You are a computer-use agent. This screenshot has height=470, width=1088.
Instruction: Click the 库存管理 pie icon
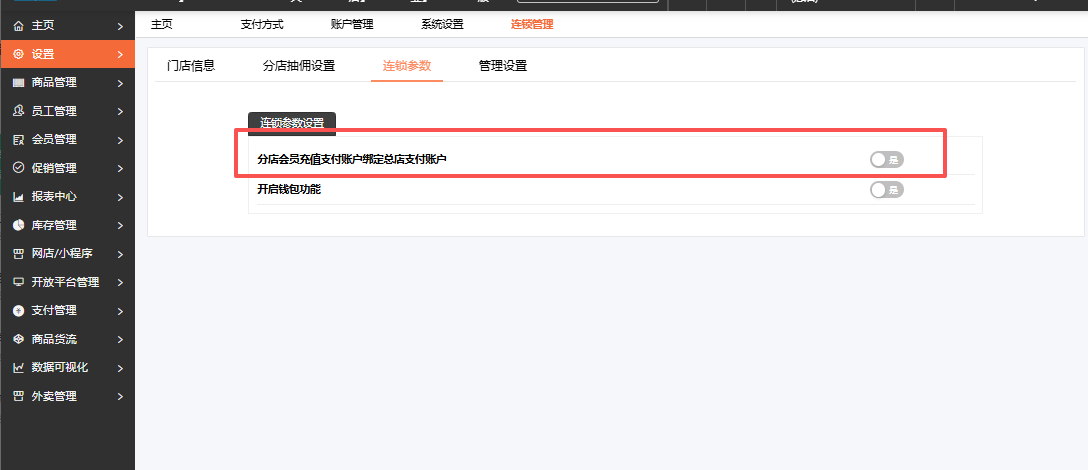pyautogui.click(x=18, y=225)
